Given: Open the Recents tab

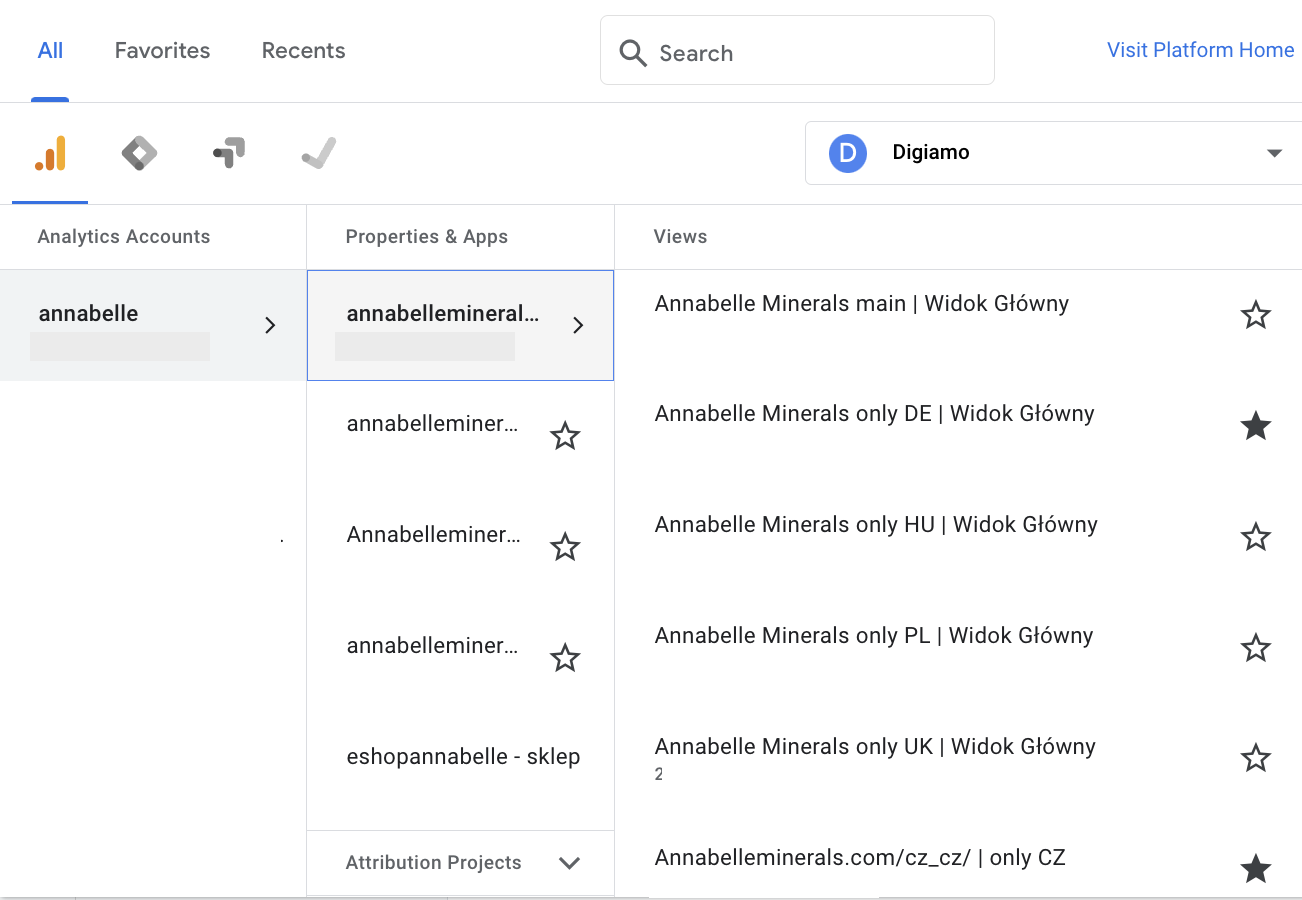Looking at the screenshot, I should tap(303, 51).
